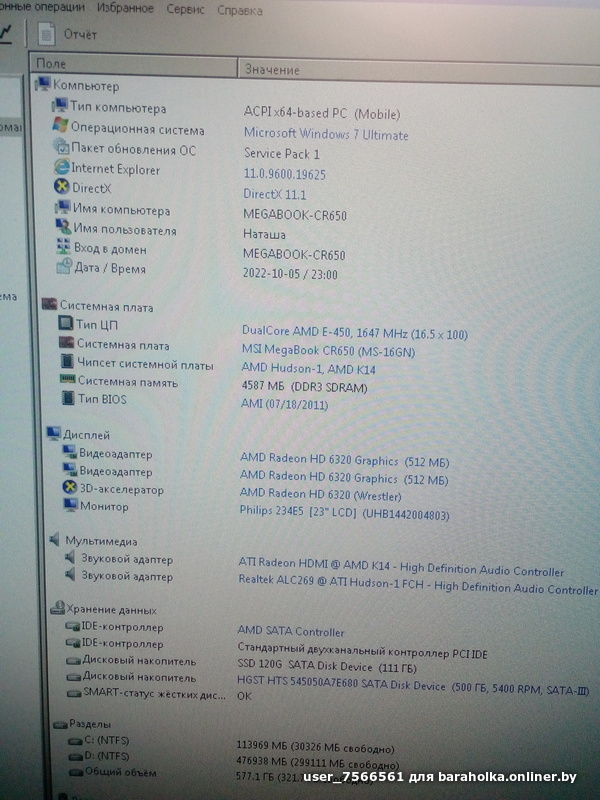The width and height of the screenshot is (600, 800).
Task: Open the Избранное menu
Action: (125, 8)
